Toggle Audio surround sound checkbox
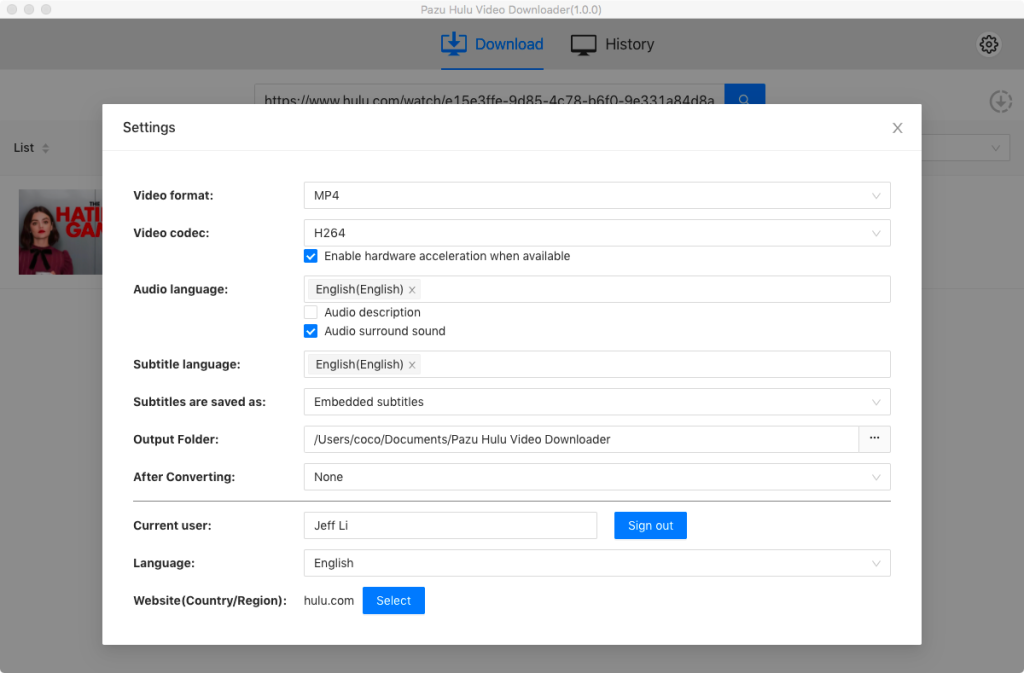This screenshot has width=1024, height=673. pos(311,331)
